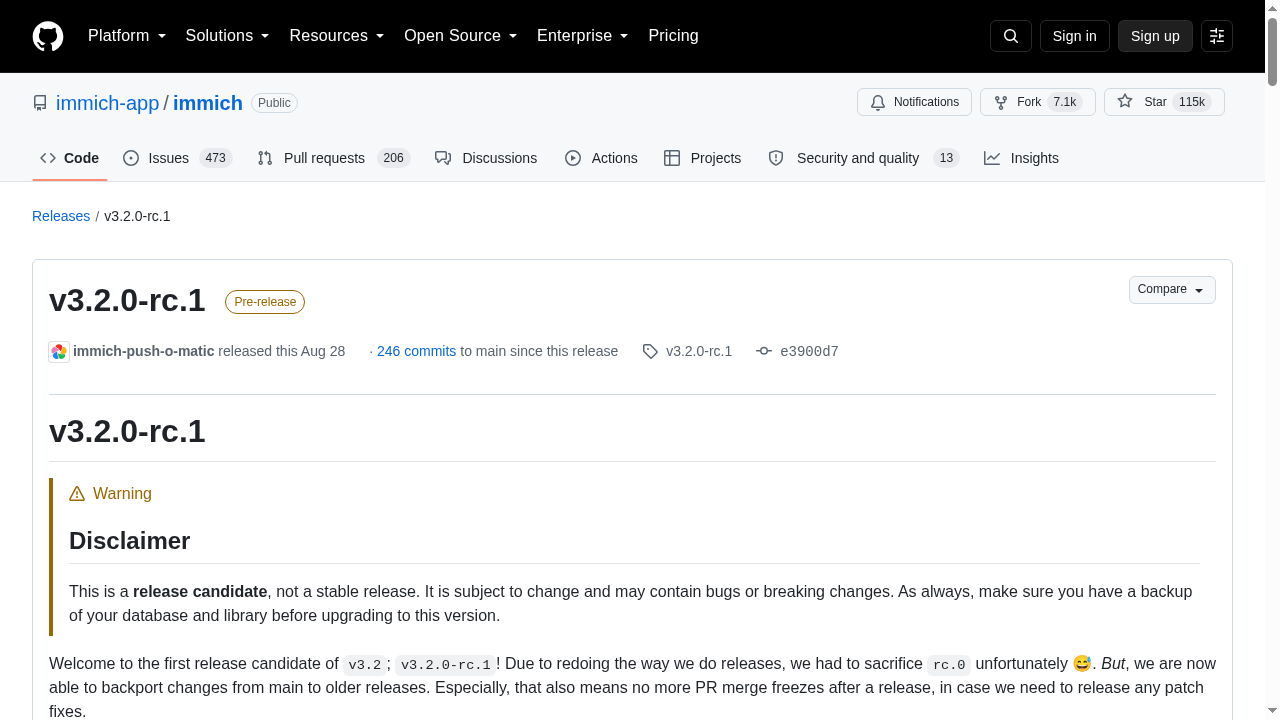Click the page vertical scrollbar thumb
Screen dimensions: 1280x720
coord(1272,50)
